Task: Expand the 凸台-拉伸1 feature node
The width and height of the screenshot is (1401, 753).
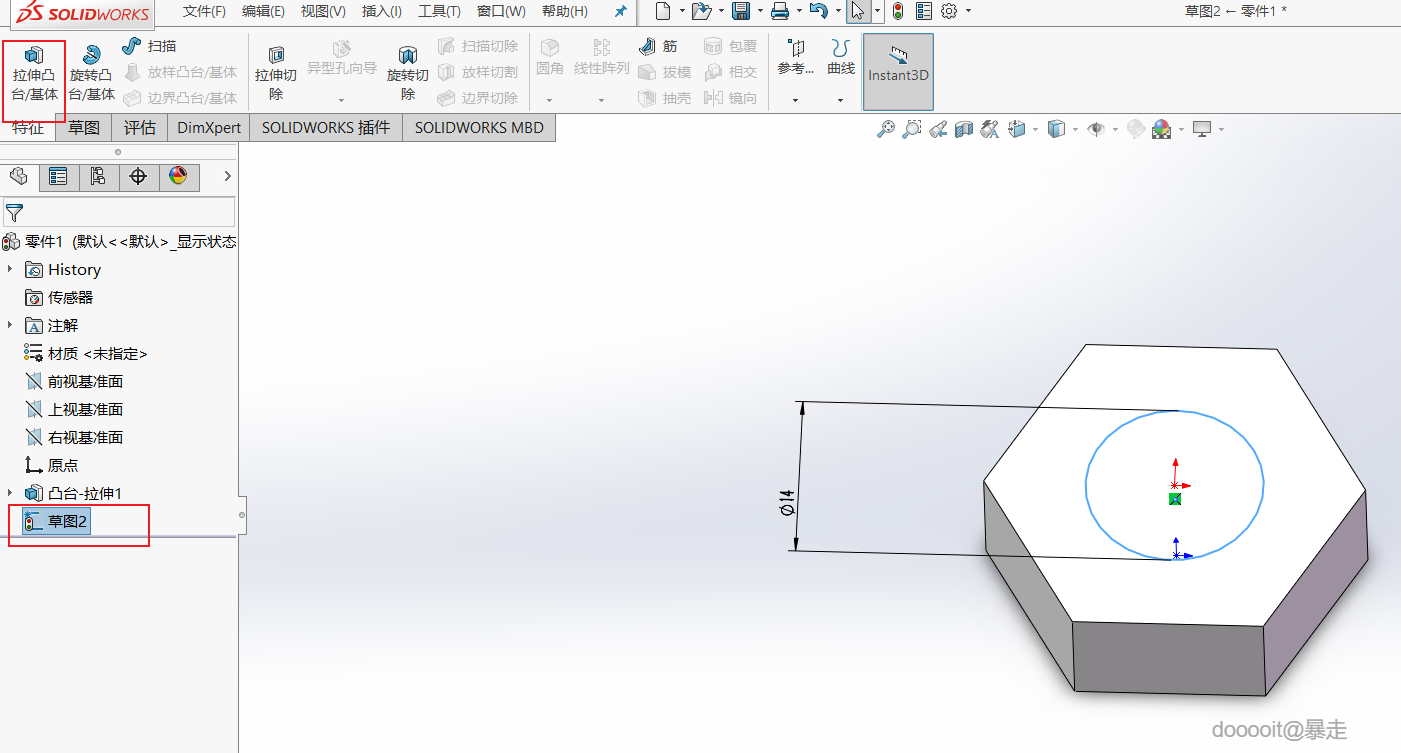Action: 10,493
